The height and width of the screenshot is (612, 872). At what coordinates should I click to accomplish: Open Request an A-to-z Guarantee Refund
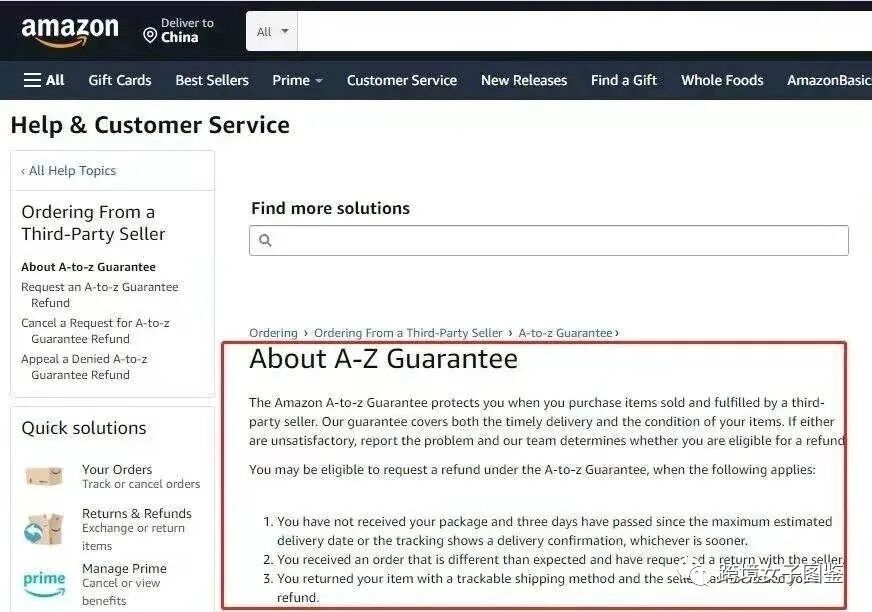[100, 295]
